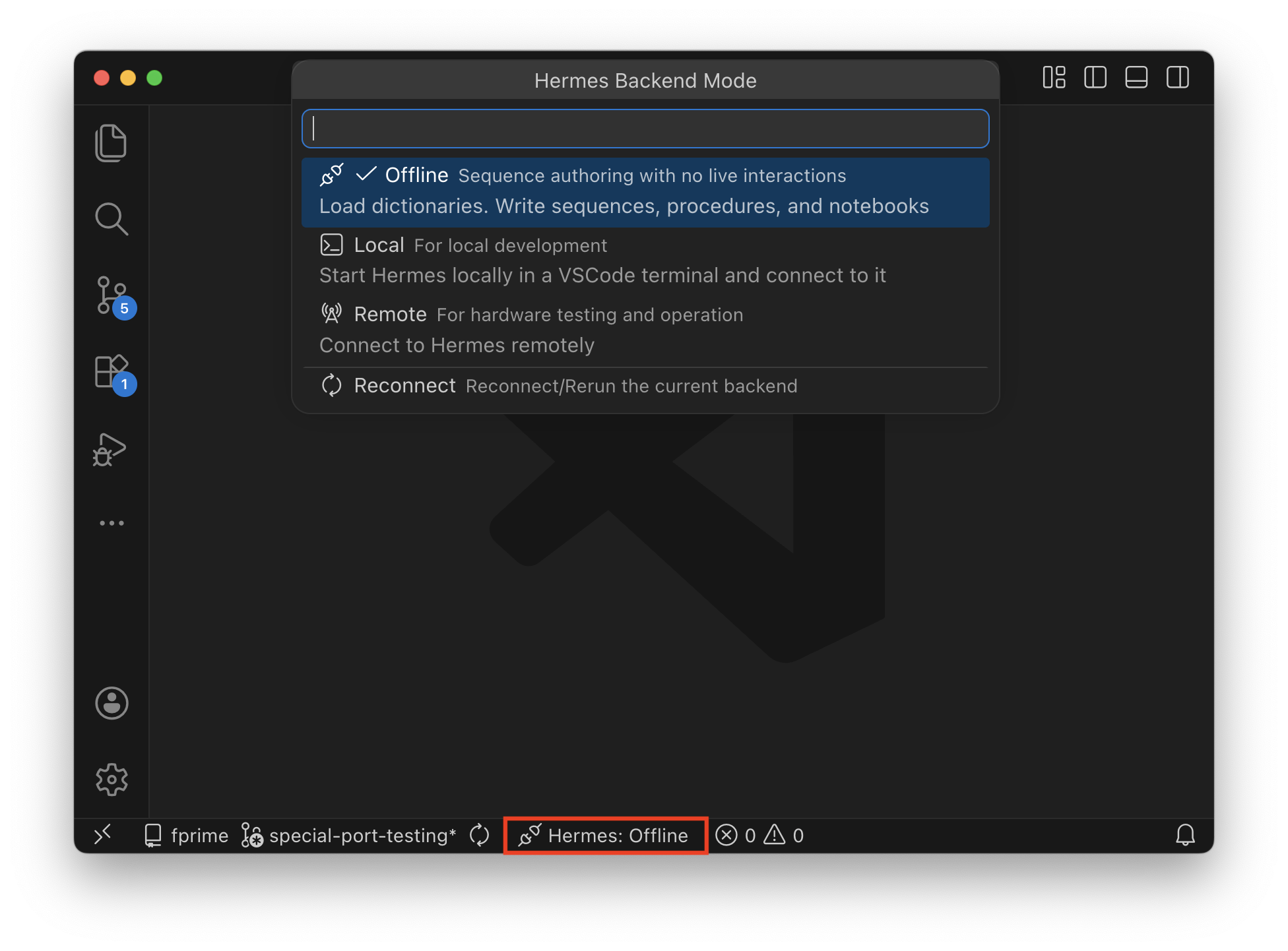
Task: Open the Extensions view icon
Action: [111, 372]
